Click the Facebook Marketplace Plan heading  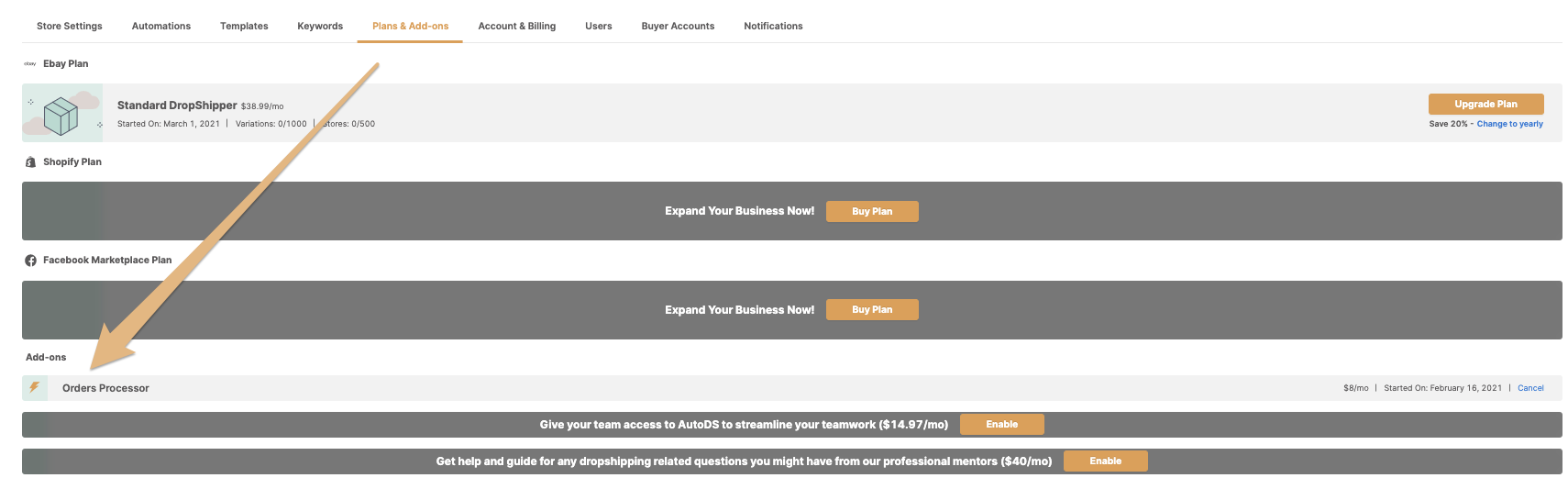(107, 261)
